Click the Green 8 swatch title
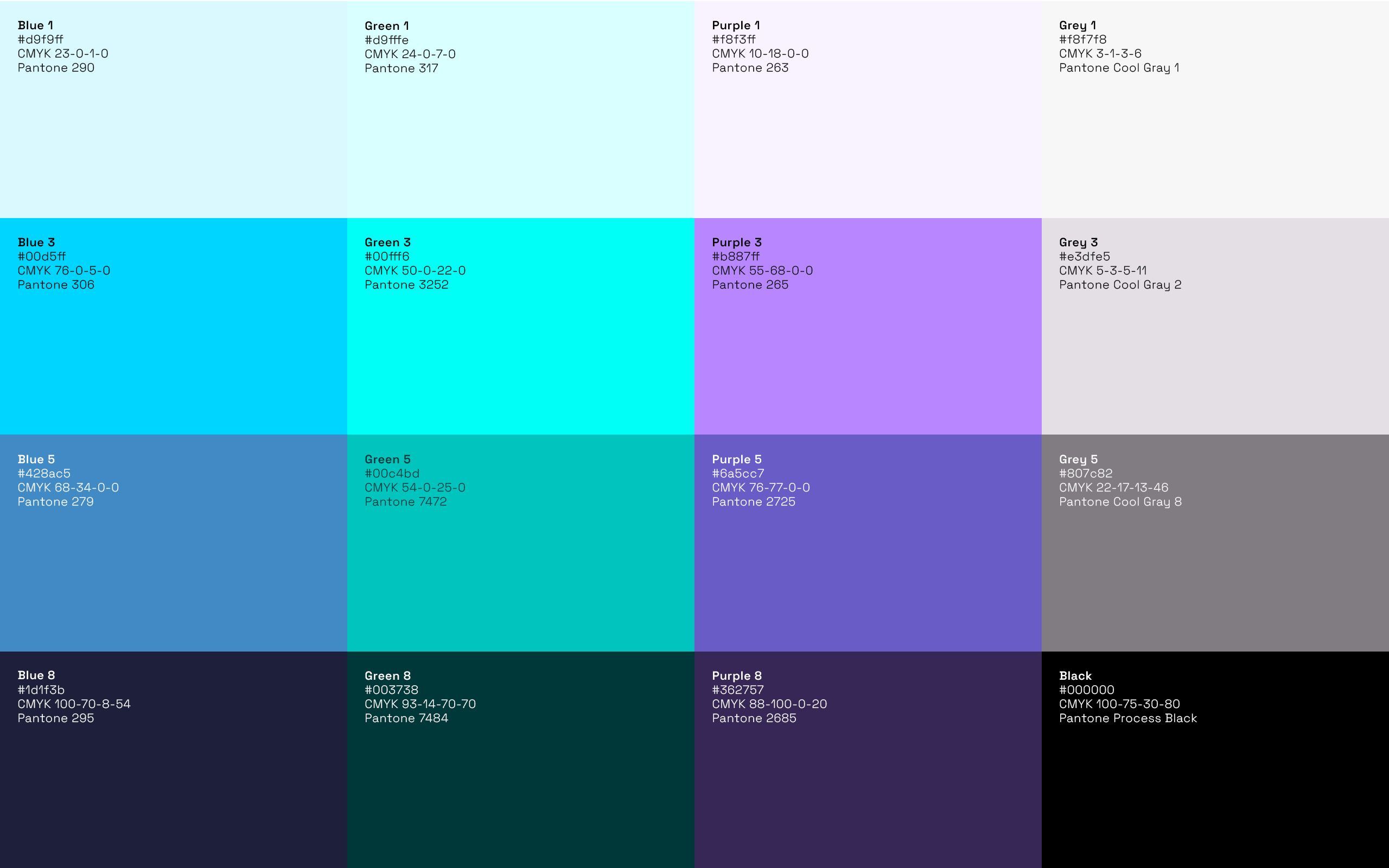The height and width of the screenshot is (868, 1389). click(x=387, y=676)
